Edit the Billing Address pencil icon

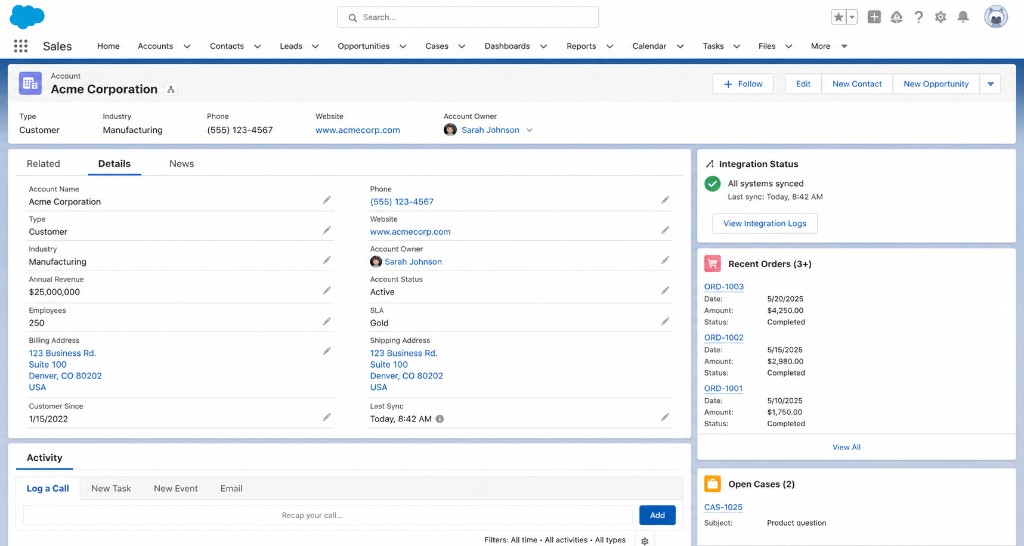pos(327,351)
